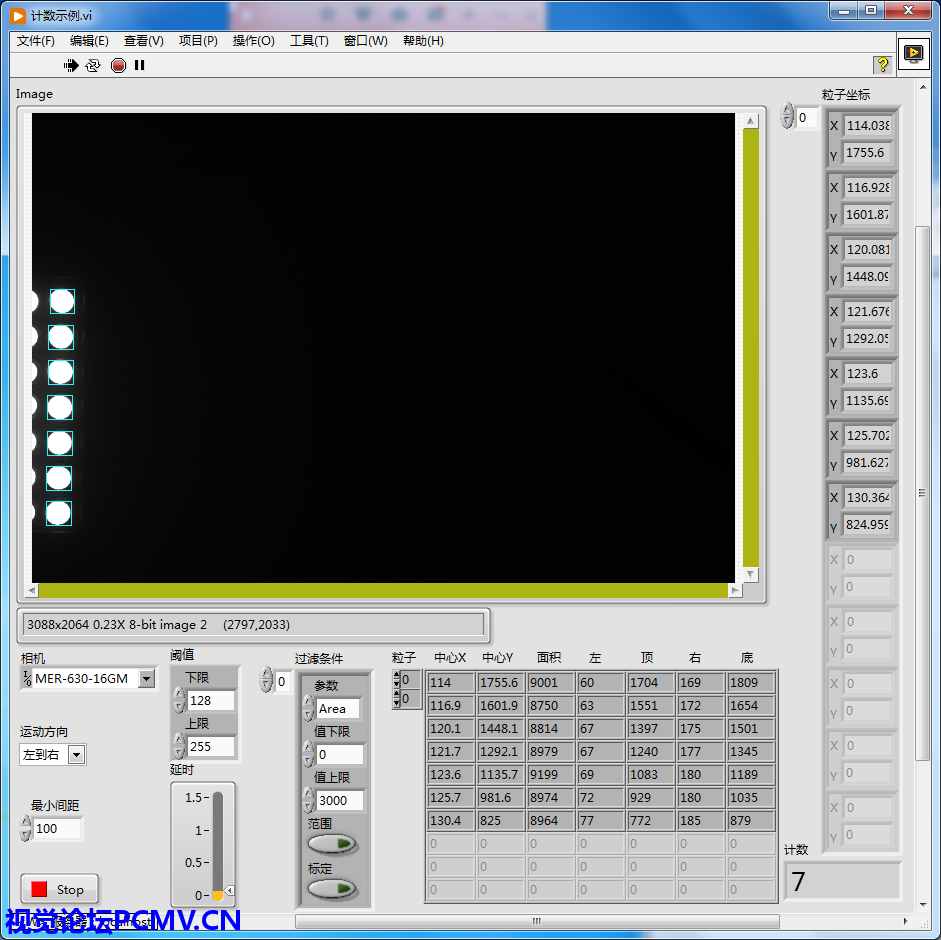Image resolution: width=941 pixels, height=940 pixels.
Task: Click the Pause icon in the toolbar
Action: [x=140, y=65]
